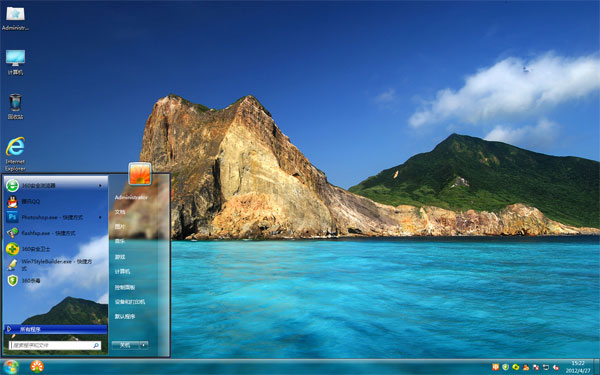600x375 pixels.
Task: Click the user account flower picture
Action: [x=140, y=174]
